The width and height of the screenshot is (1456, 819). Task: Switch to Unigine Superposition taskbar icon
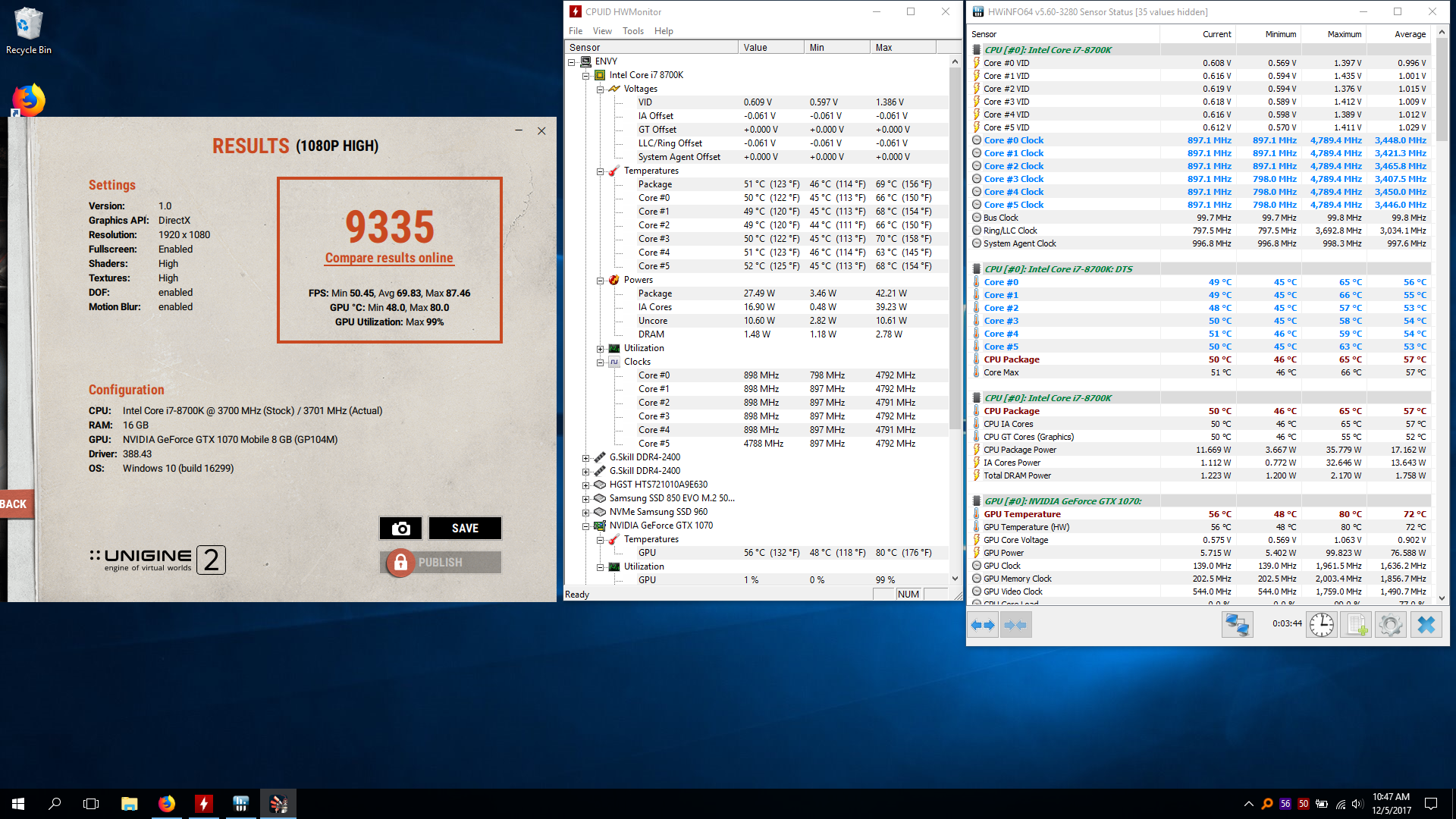278,804
